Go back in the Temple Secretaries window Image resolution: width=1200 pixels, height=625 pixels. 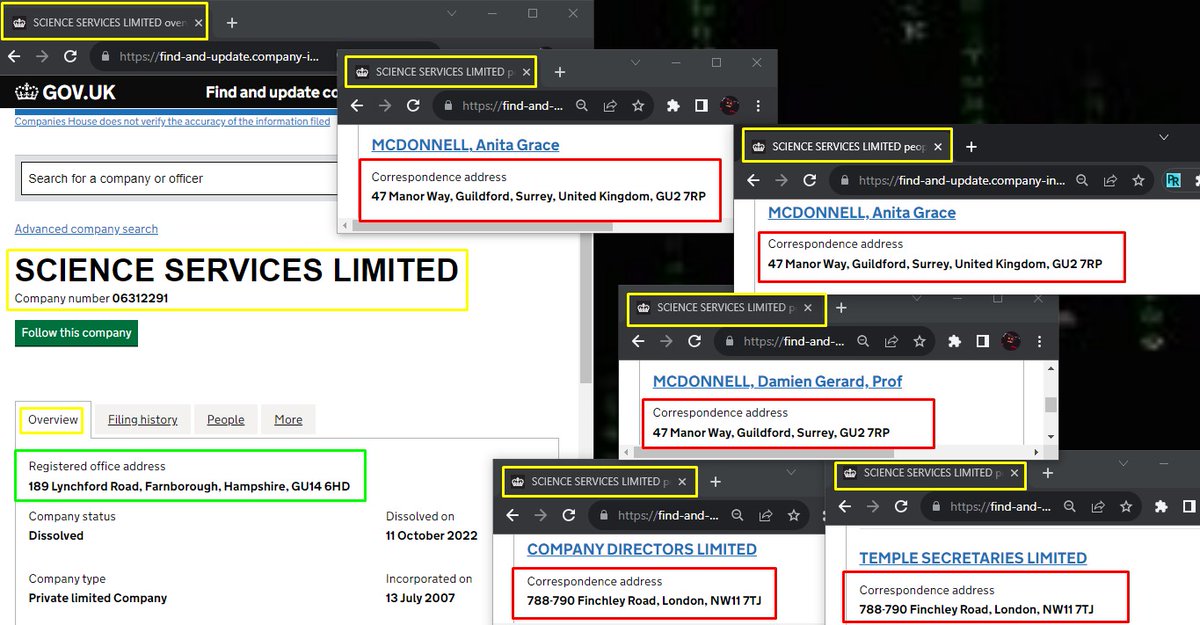tap(844, 506)
